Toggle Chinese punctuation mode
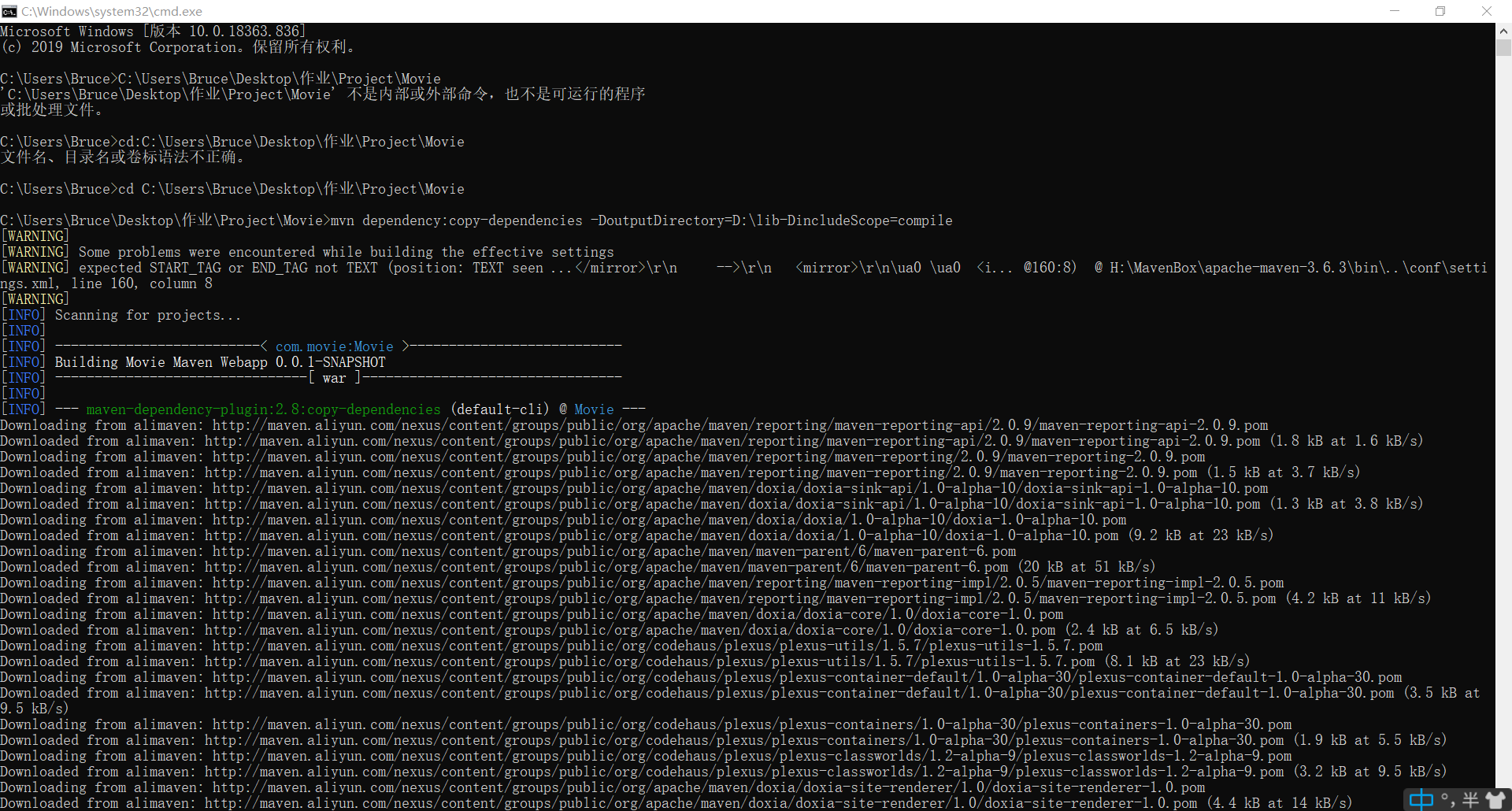This screenshot has height=811, width=1512. pos(1449,800)
